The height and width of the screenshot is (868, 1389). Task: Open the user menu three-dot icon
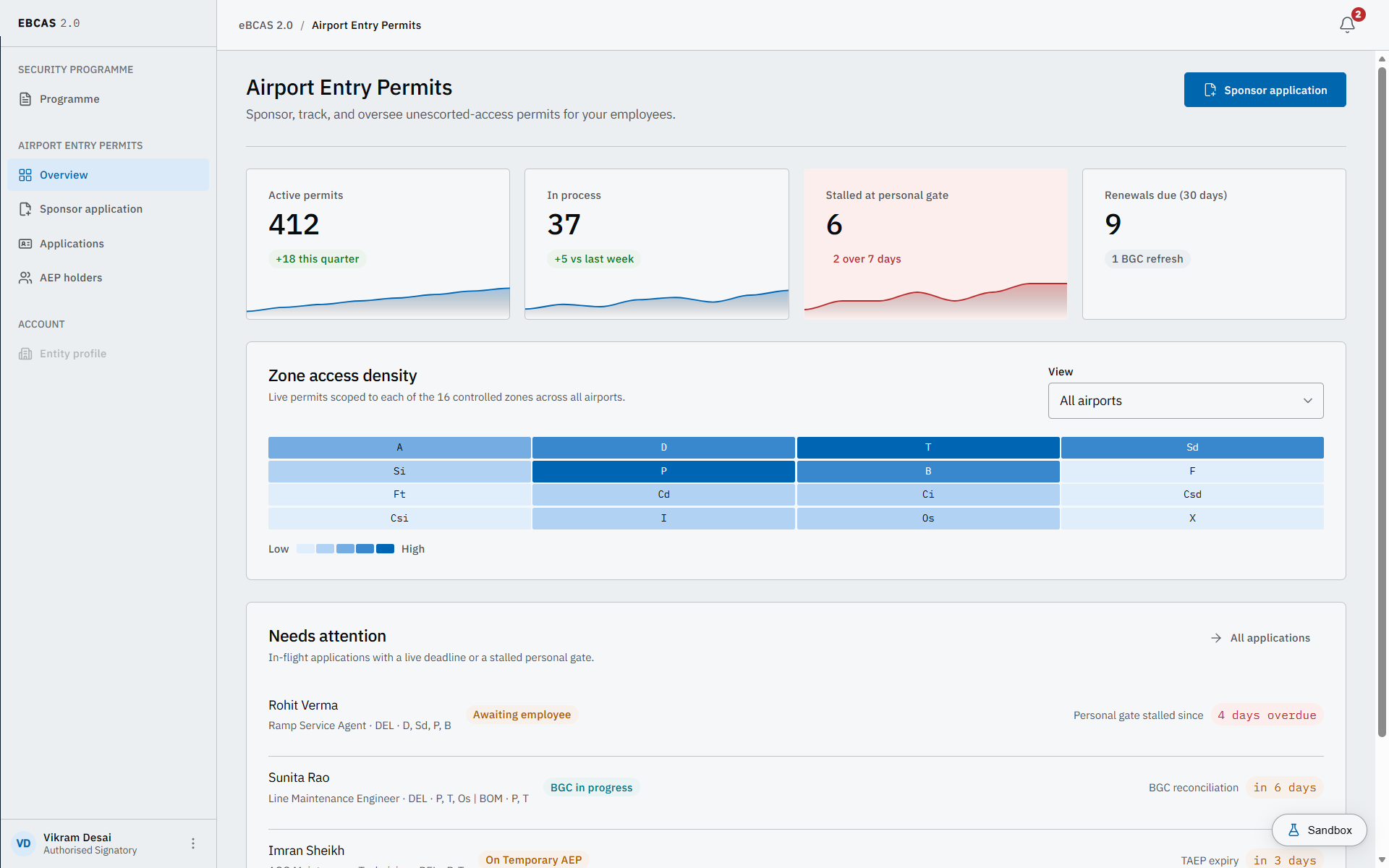pyautogui.click(x=193, y=843)
